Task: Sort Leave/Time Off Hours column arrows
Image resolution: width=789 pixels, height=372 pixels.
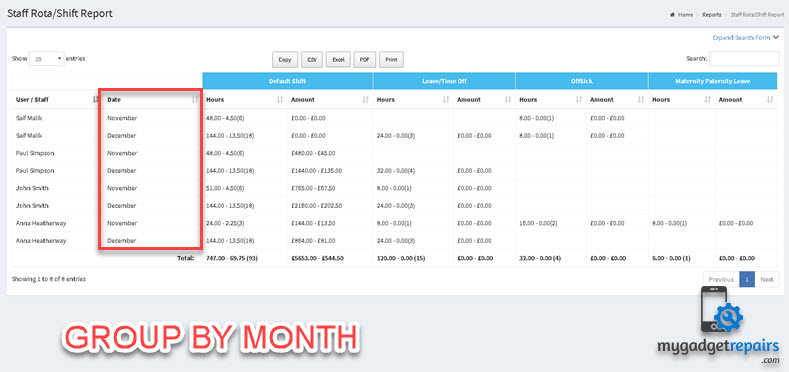Action: point(446,100)
